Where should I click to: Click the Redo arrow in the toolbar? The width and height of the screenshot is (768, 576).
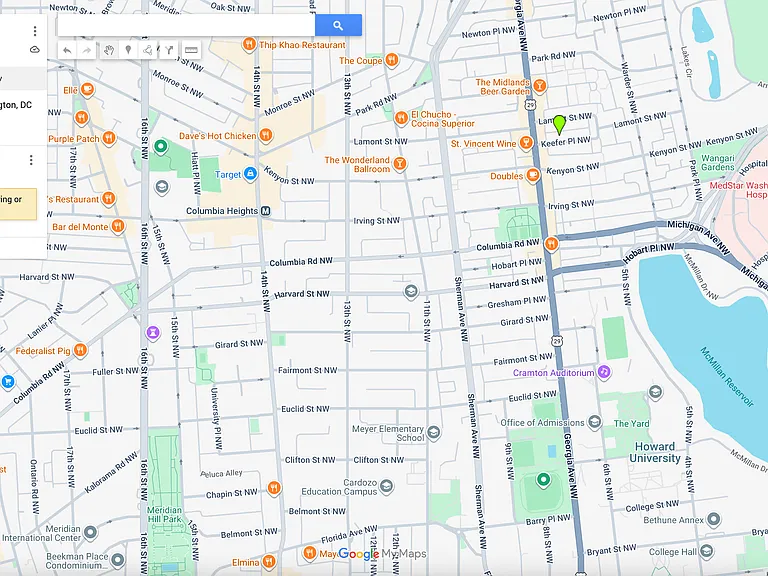coord(86,50)
